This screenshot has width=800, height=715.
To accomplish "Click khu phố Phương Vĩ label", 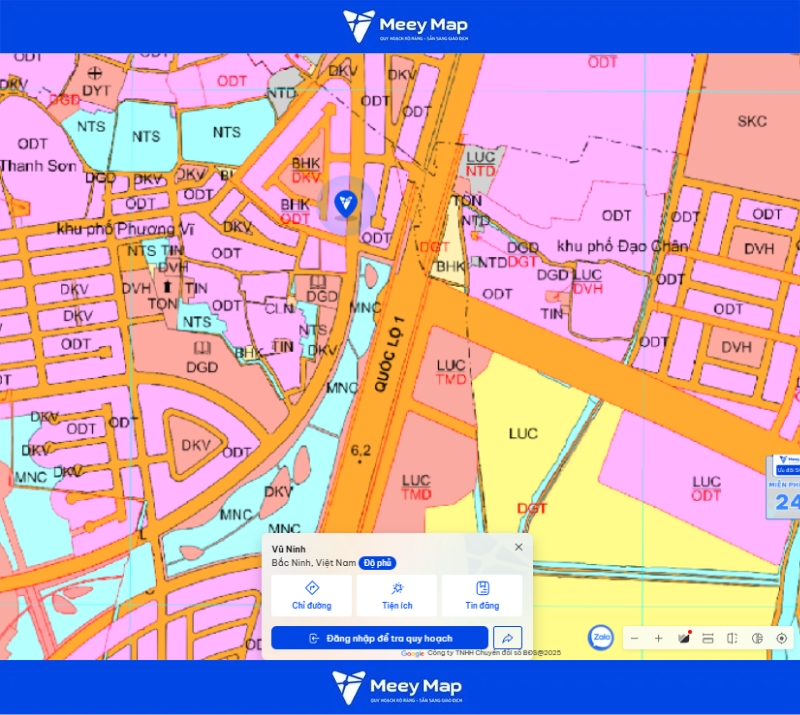I will click(126, 229).
